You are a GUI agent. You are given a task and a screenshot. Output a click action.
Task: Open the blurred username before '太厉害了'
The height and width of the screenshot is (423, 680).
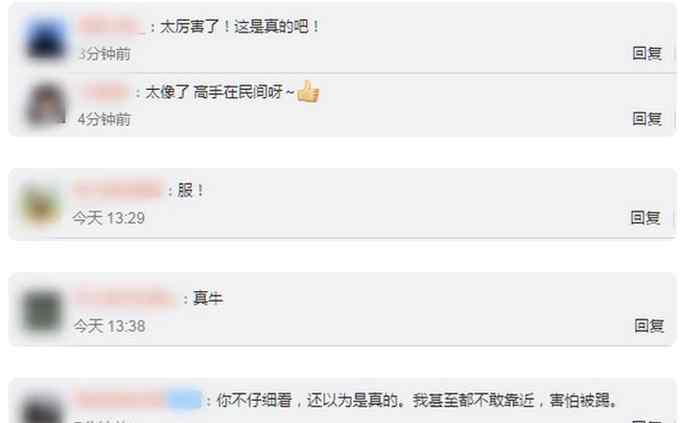(112, 26)
